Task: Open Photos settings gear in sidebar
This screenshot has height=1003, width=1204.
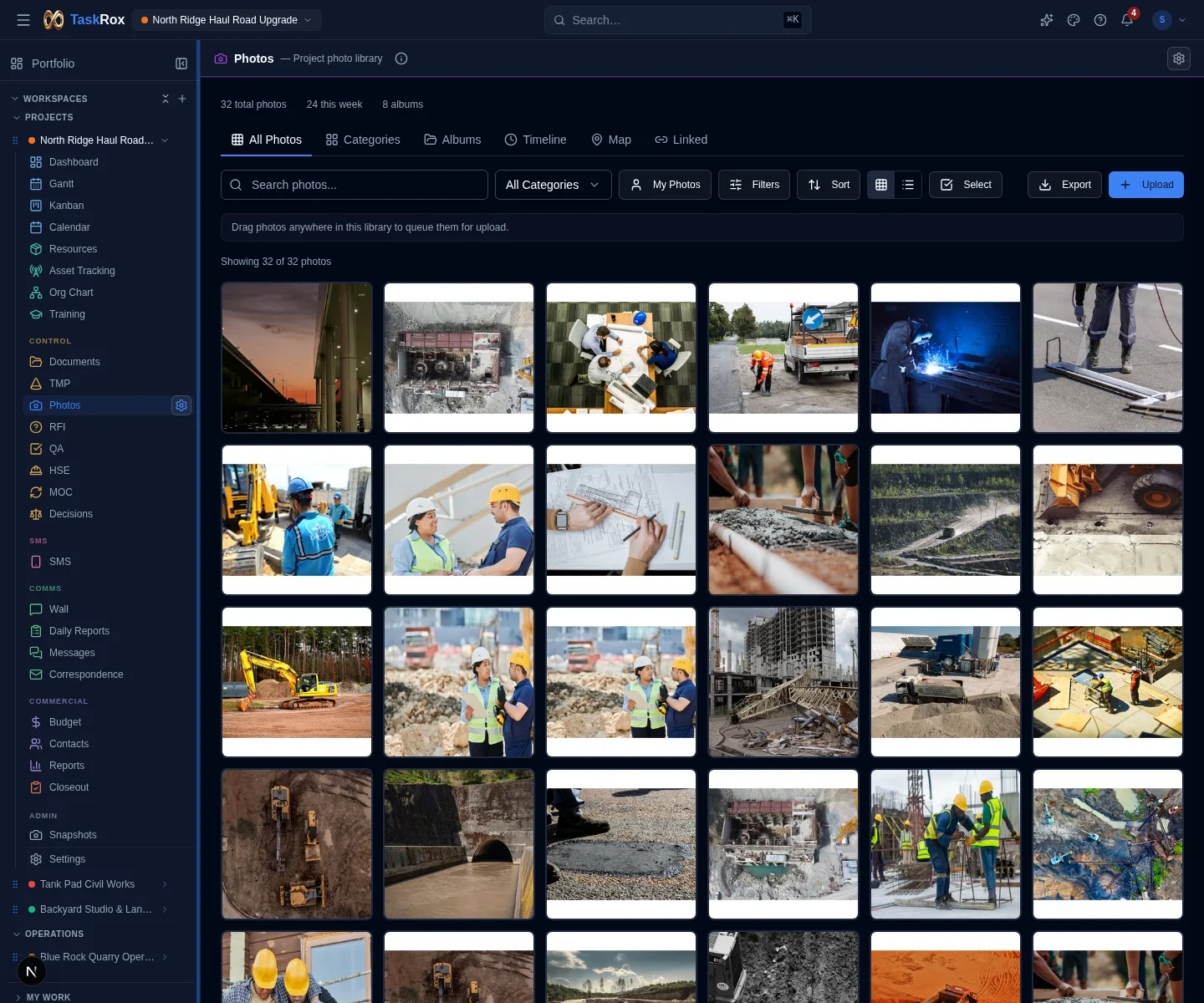Action: tap(181, 405)
